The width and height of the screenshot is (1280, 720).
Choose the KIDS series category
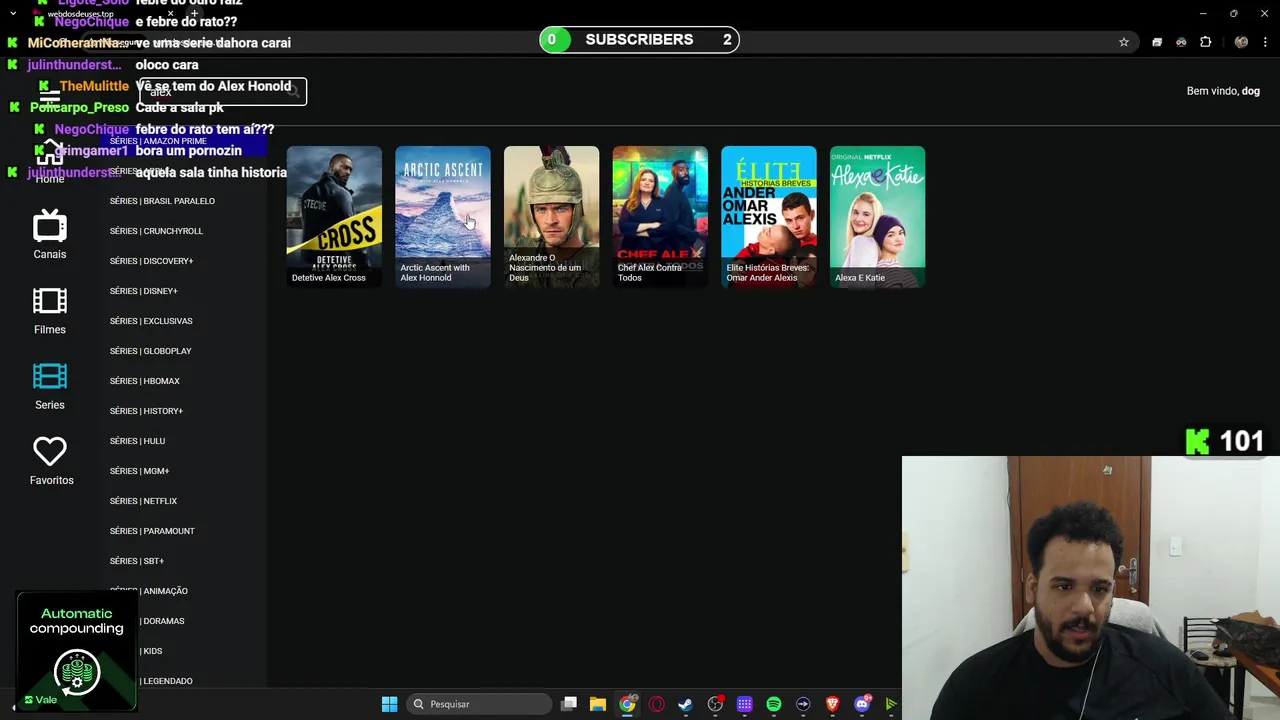coord(150,651)
